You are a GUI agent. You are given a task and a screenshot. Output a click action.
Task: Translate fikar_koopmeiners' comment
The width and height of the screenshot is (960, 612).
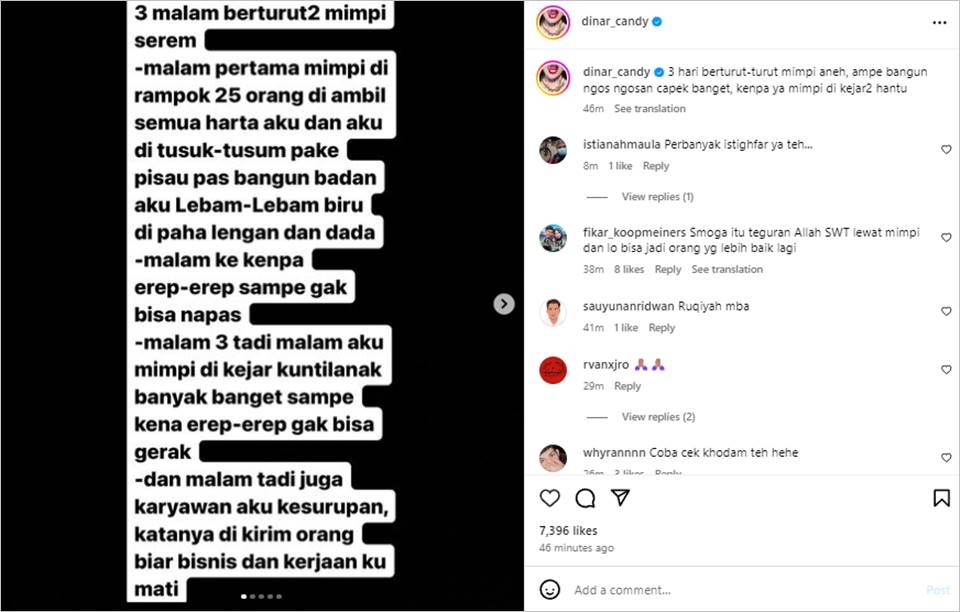point(727,269)
